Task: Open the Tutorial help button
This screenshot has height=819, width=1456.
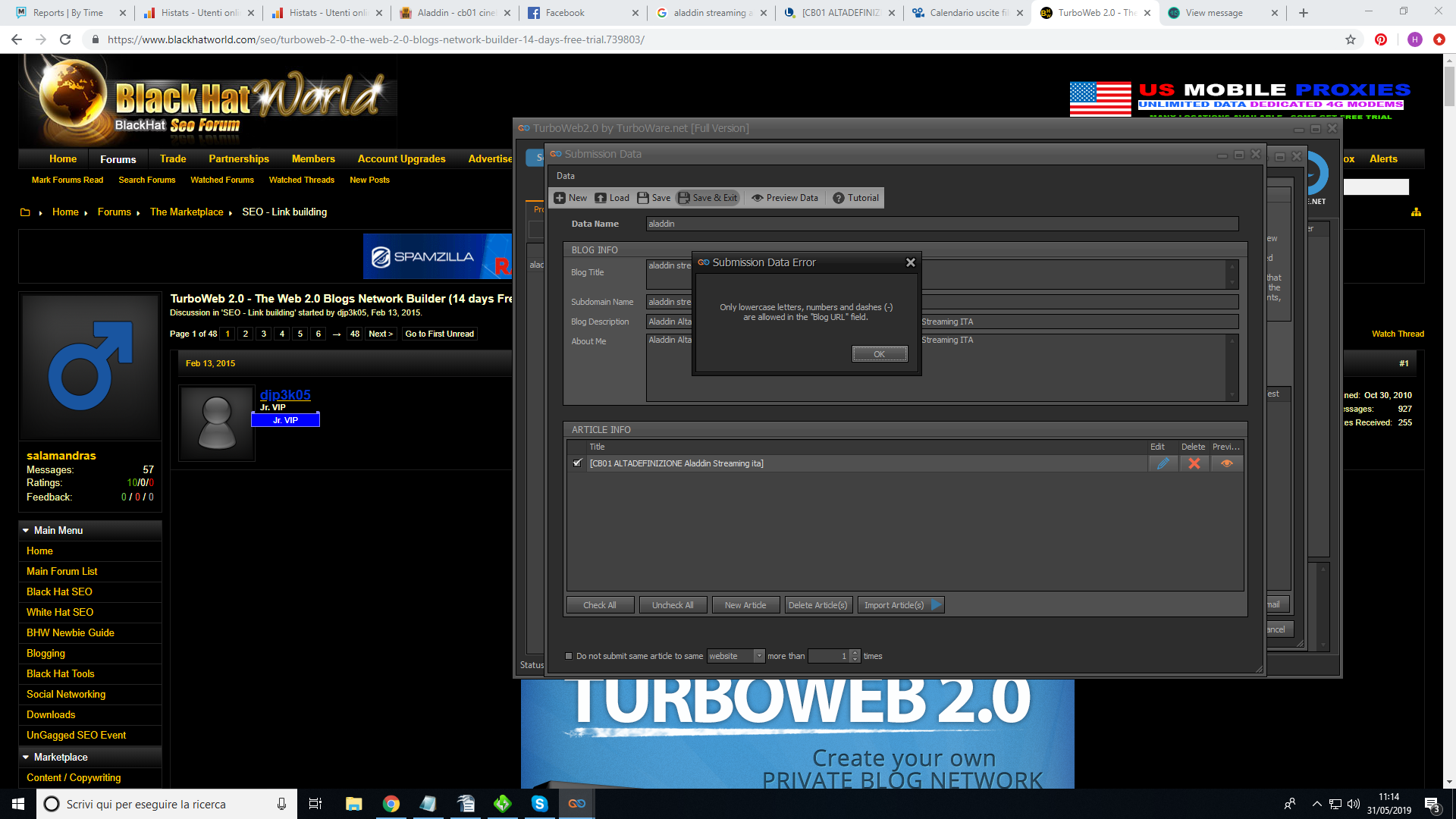Action: pyautogui.click(x=856, y=198)
